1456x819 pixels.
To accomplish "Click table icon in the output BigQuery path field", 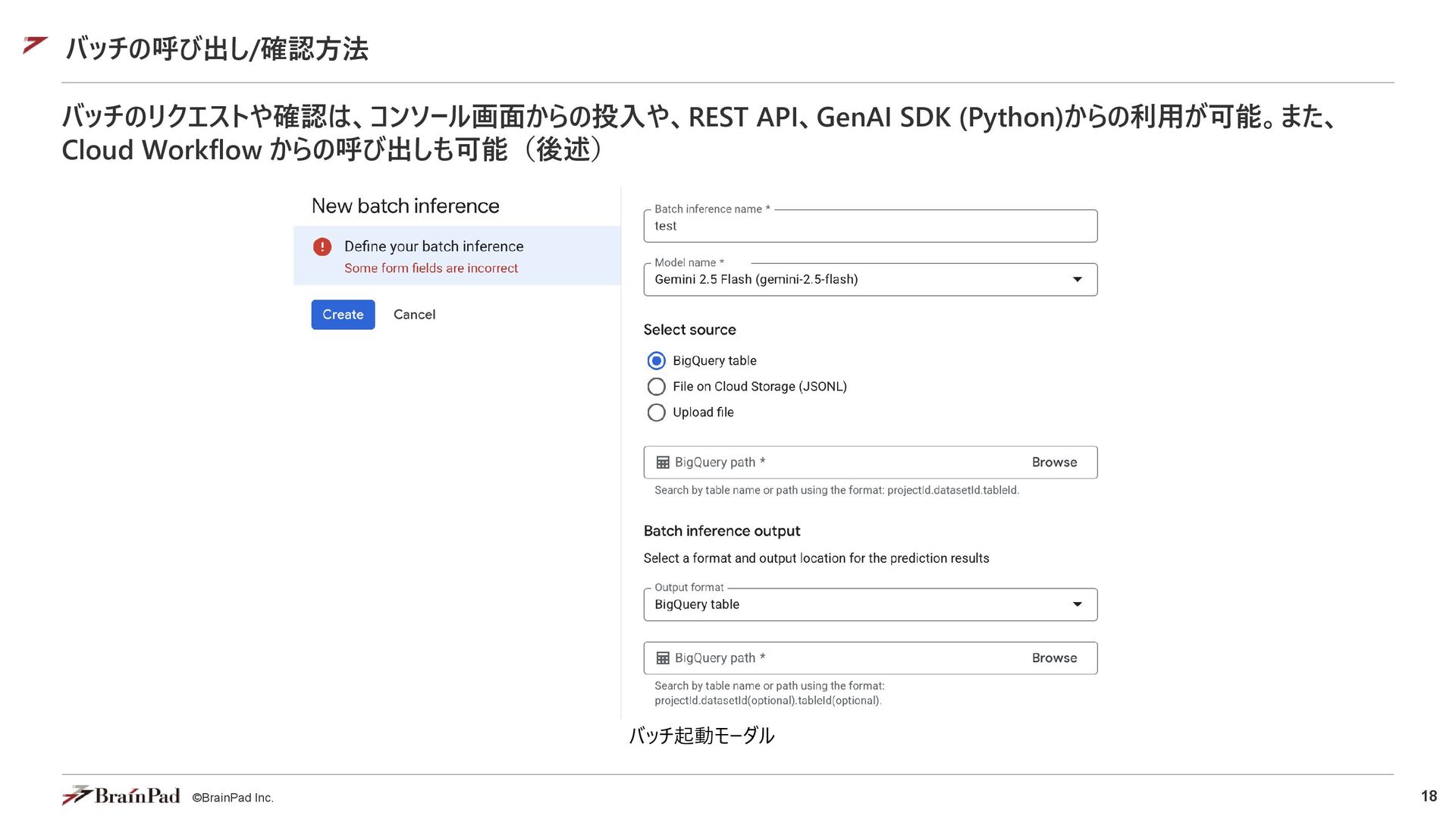I will 663,658.
